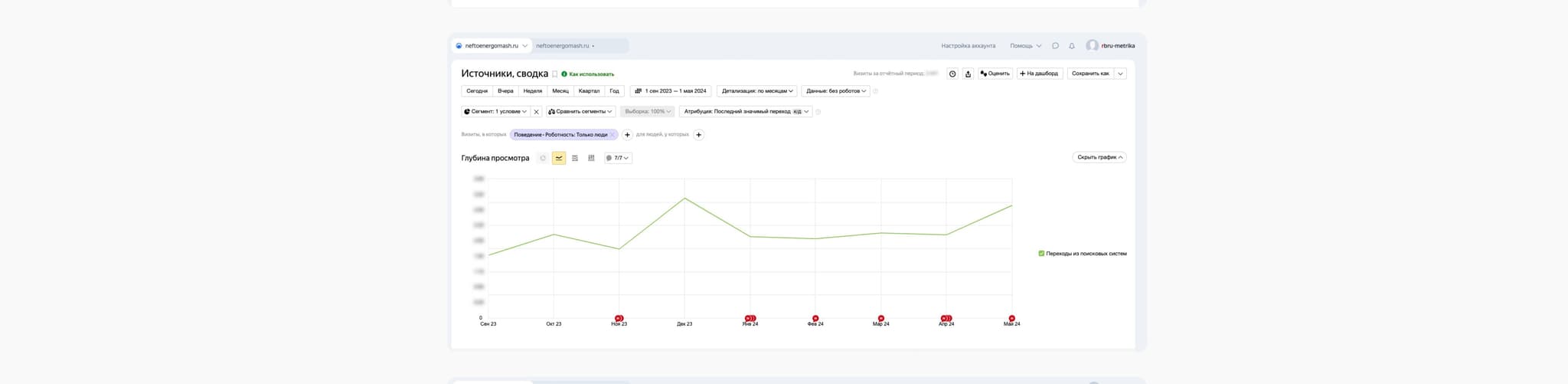
Task: Open the scheduled report clock icon
Action: [952, 74]
